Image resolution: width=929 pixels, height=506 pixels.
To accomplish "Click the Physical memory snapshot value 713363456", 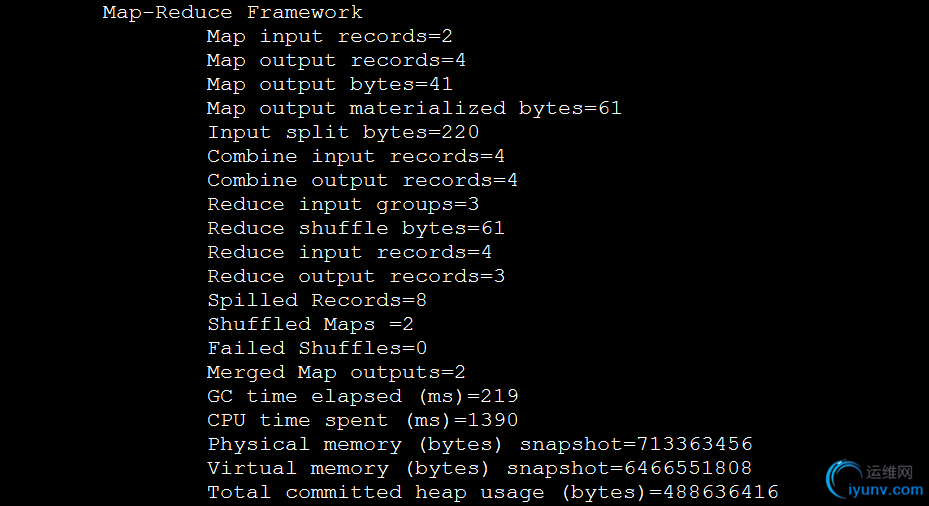I will [694, 444].
